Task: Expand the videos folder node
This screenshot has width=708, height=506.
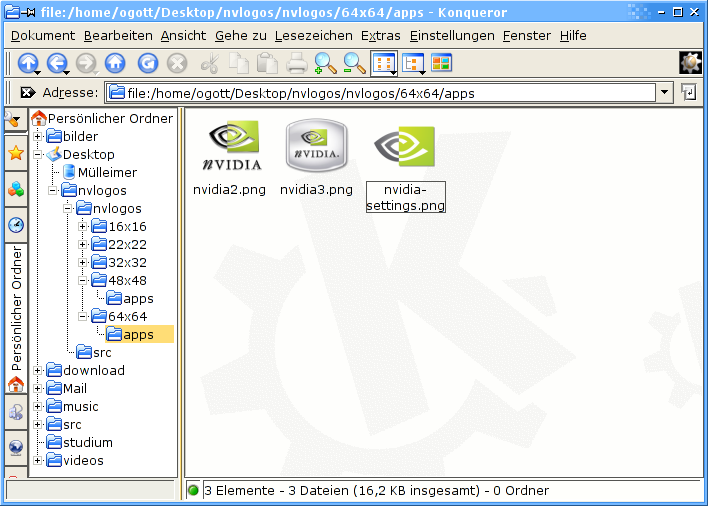Action: coord(38,460)
